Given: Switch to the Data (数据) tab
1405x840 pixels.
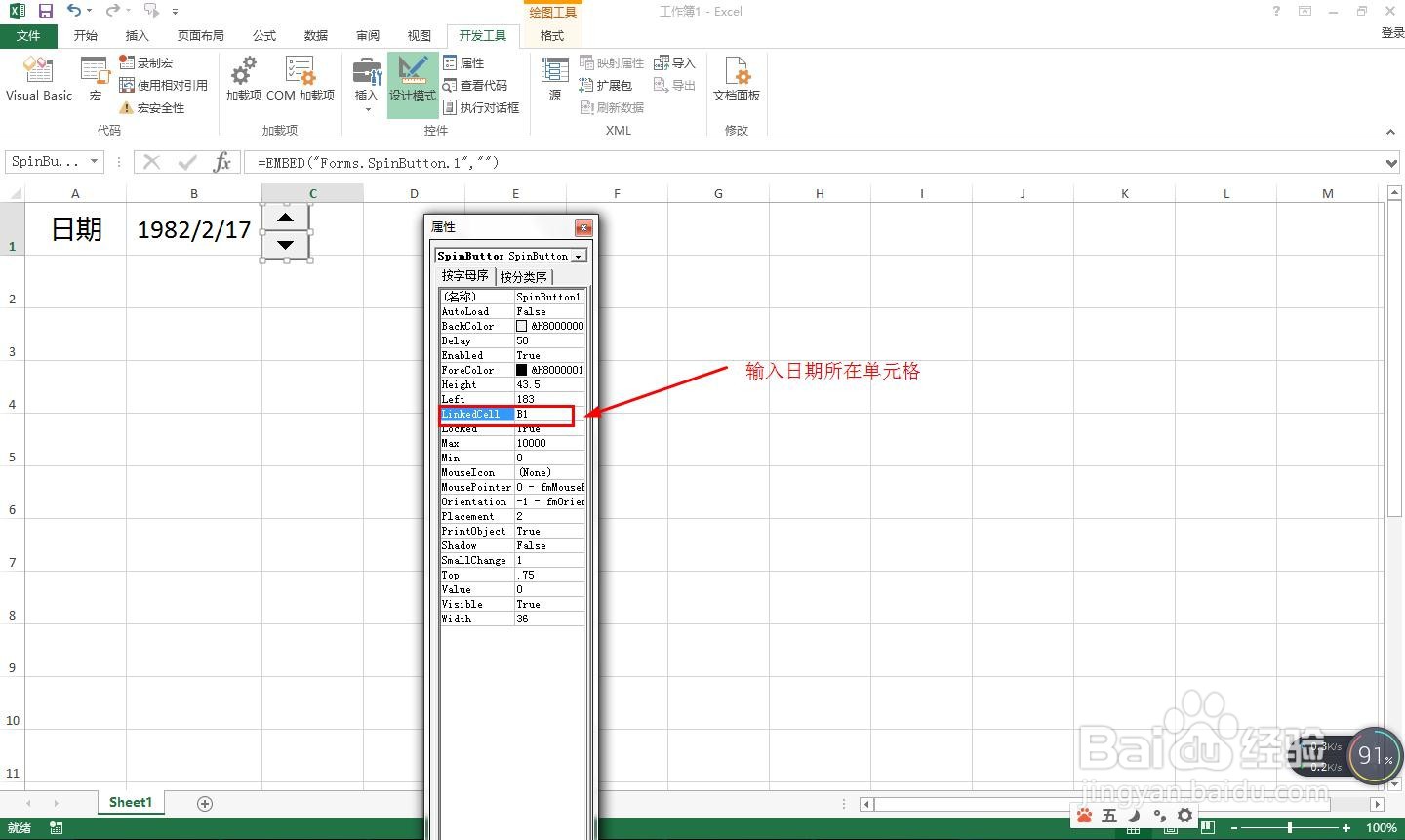Looking at the screenshot, I should (x=316, y=35).
